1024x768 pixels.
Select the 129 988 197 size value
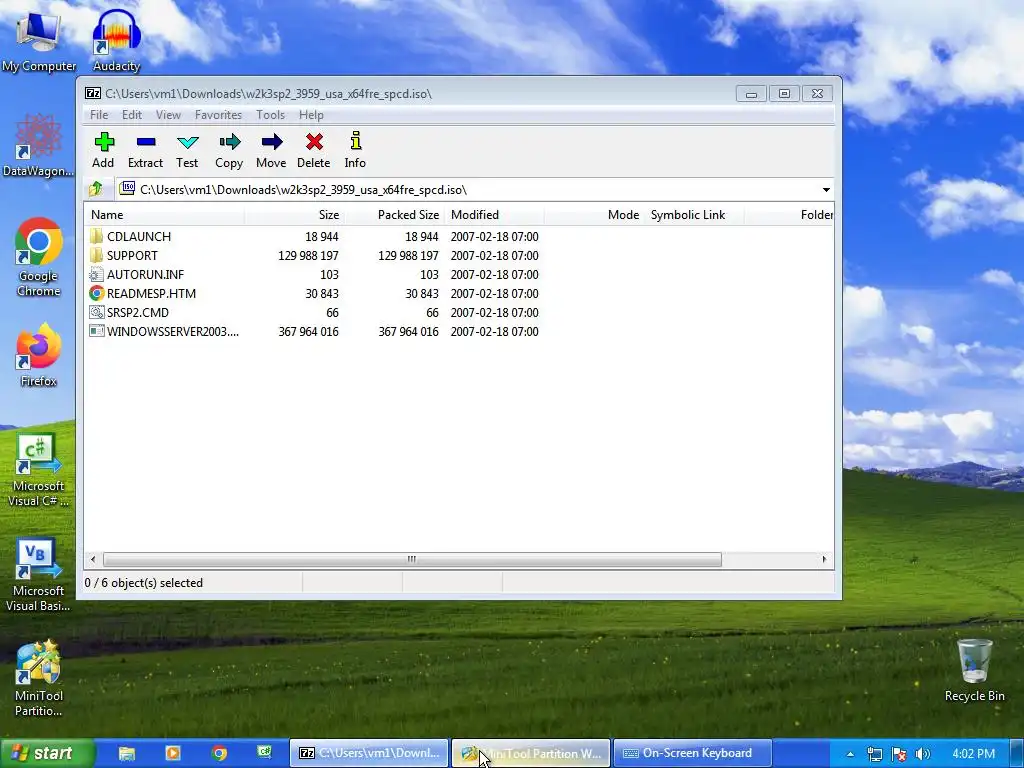click(308, 255)
